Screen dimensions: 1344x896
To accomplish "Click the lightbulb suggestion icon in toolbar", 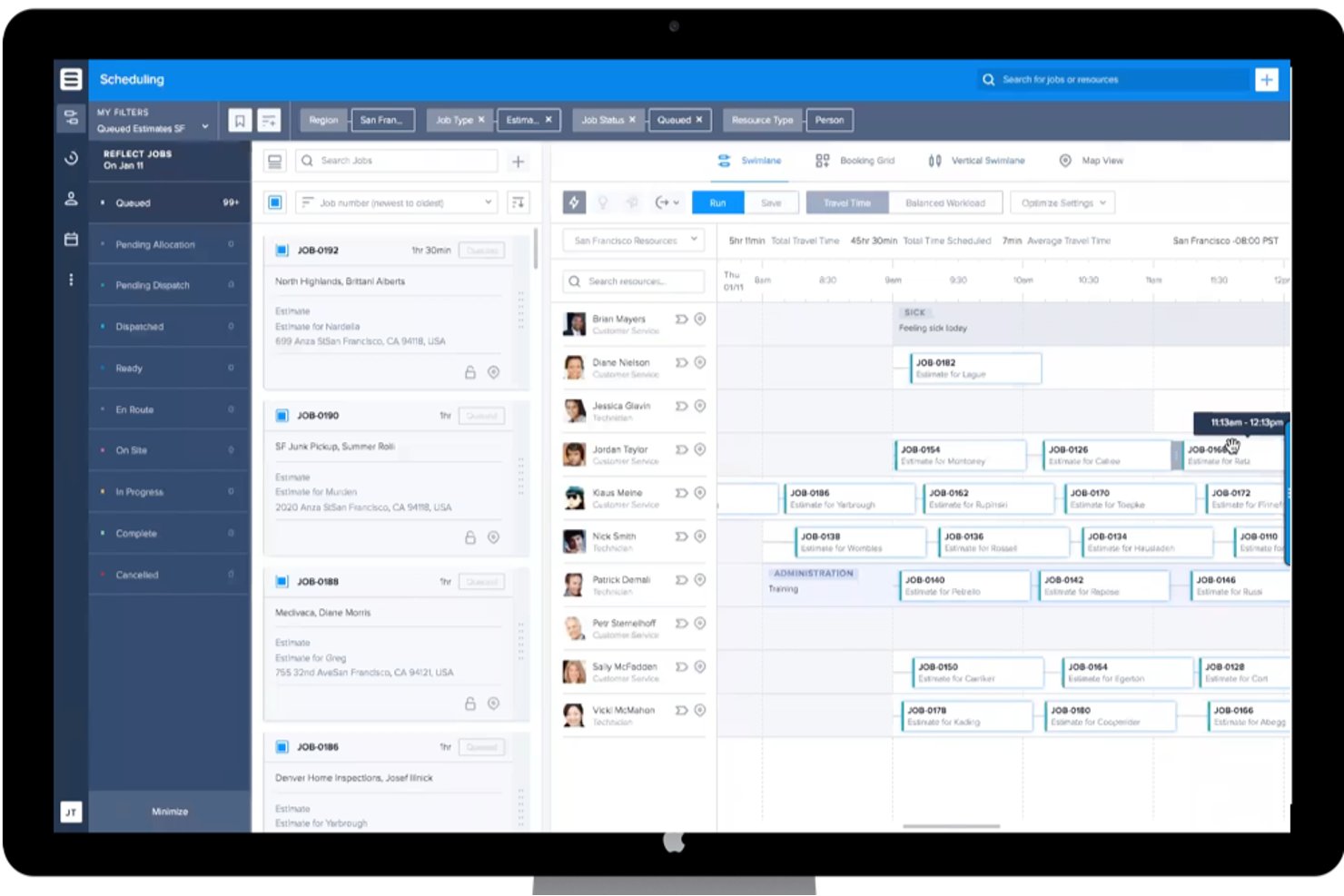I will tap(602, 202).
